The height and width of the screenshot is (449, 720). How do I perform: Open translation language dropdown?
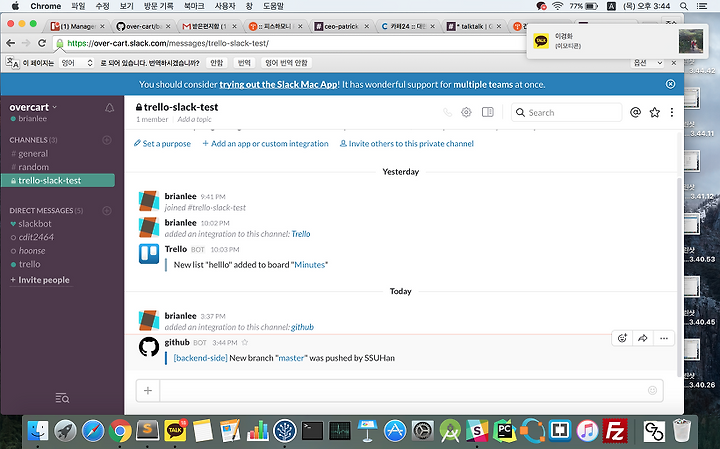(77, 63)
